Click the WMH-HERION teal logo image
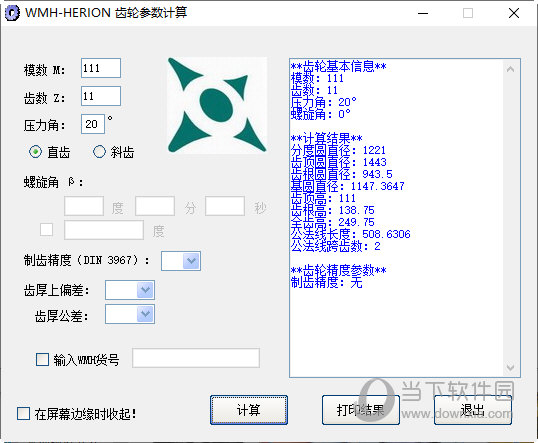The image size is (538, 443). pyautogui.click(x=217, y=105)
